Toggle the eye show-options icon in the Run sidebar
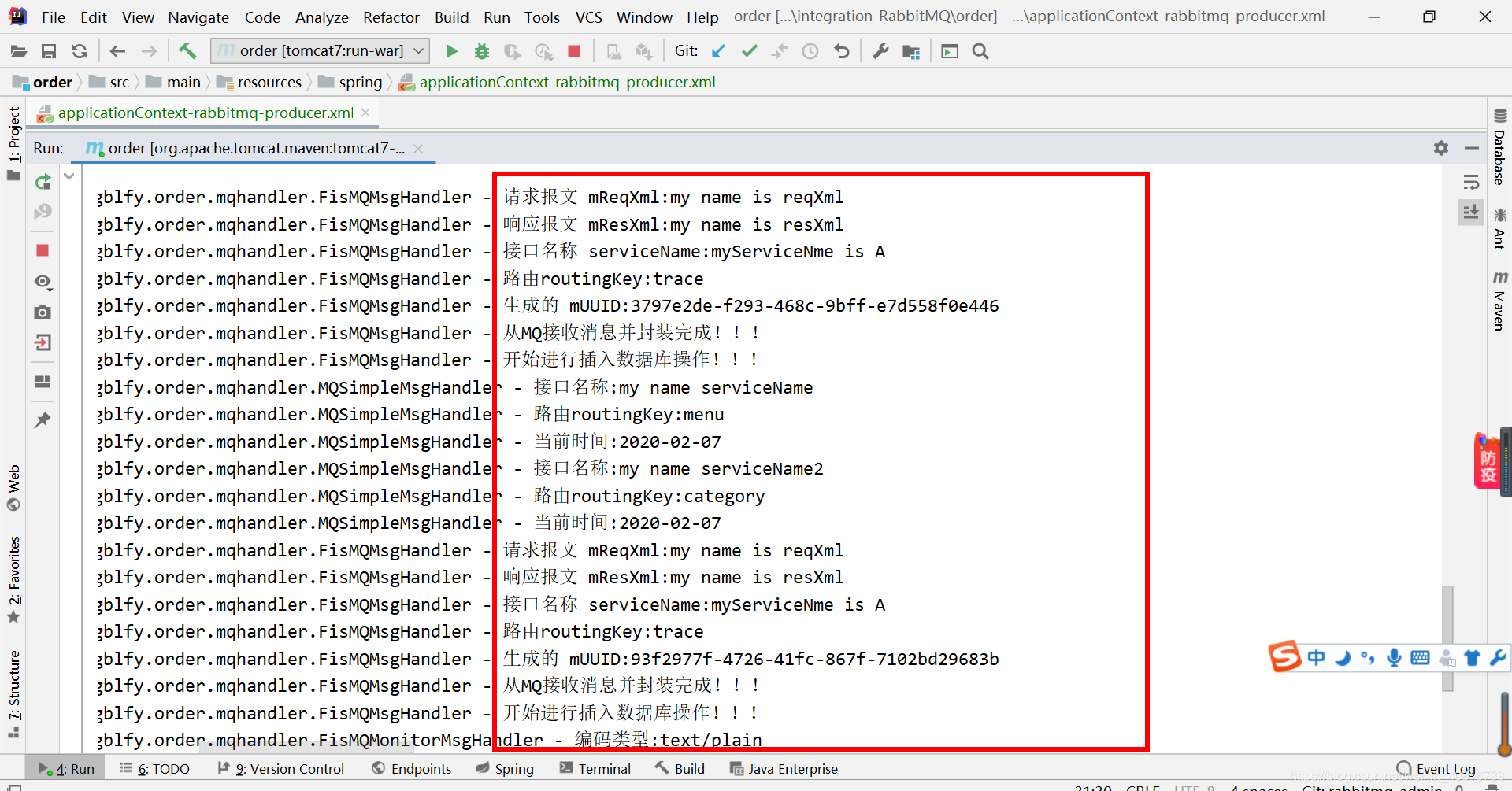The image size is (1512, 791). 43,282
